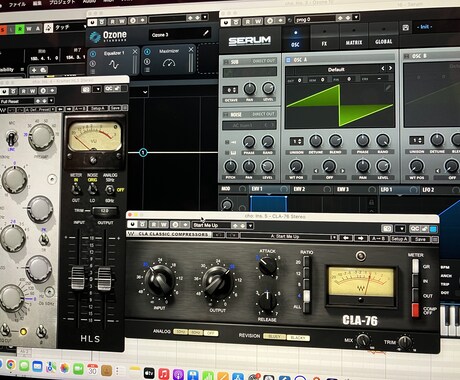Click Cubase automation touch mode icon
Image resolution: width=460 pixels, height=380 pixels.
tap(49, 28)
